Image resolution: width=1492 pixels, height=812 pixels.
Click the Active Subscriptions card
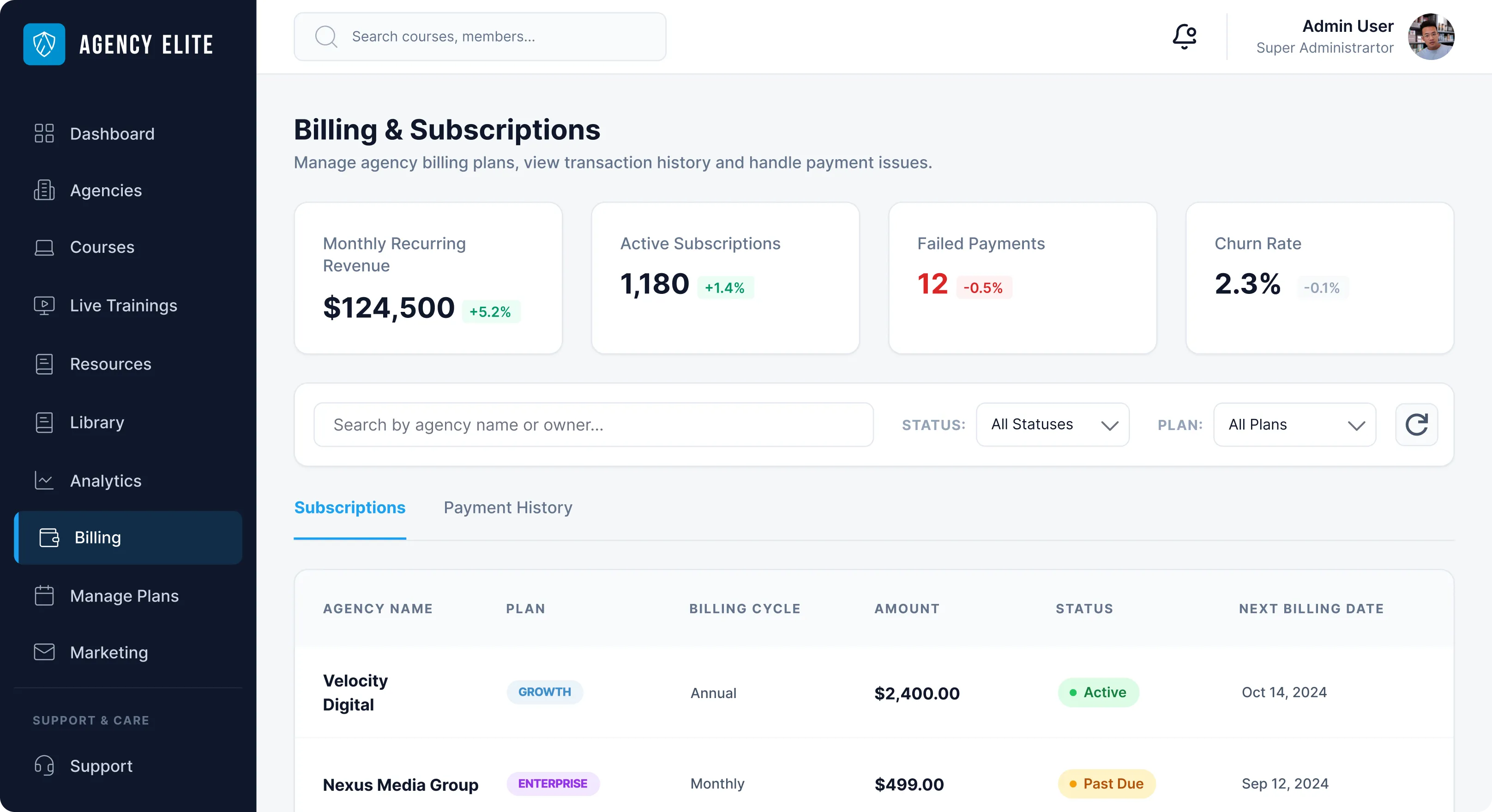click(x=725, y=278)
